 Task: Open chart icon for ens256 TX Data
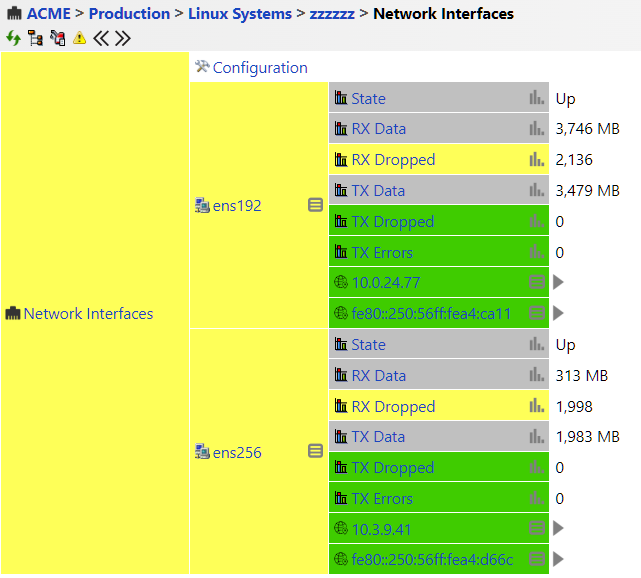point(537,437)
